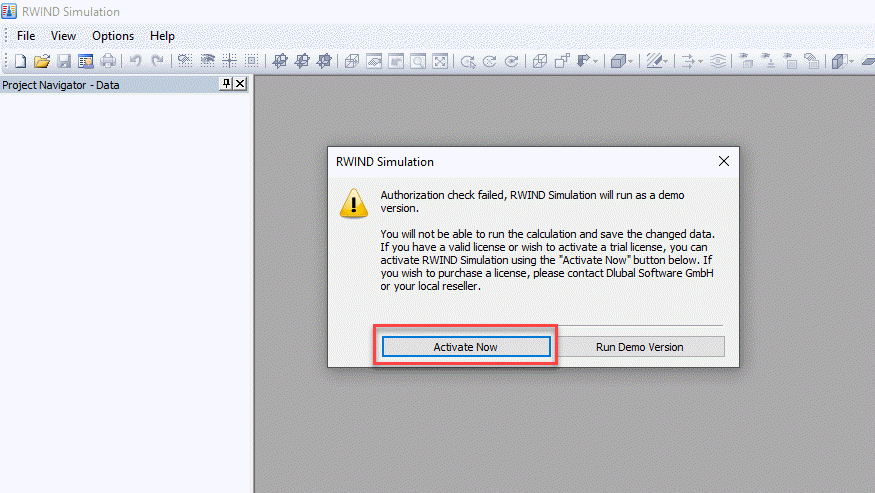The image size is (875, 493).
Task: Click the 'Project Navigator - Data' panel title
Action: [x=61, y=85]
